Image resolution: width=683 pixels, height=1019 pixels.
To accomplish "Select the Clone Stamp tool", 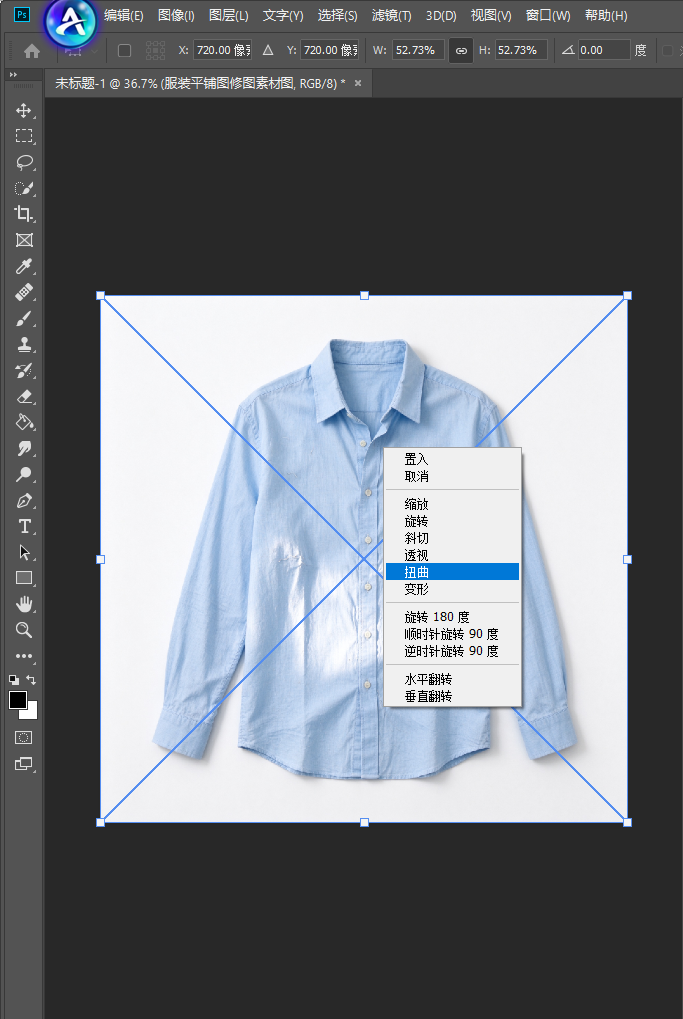I will coord(24,344).
